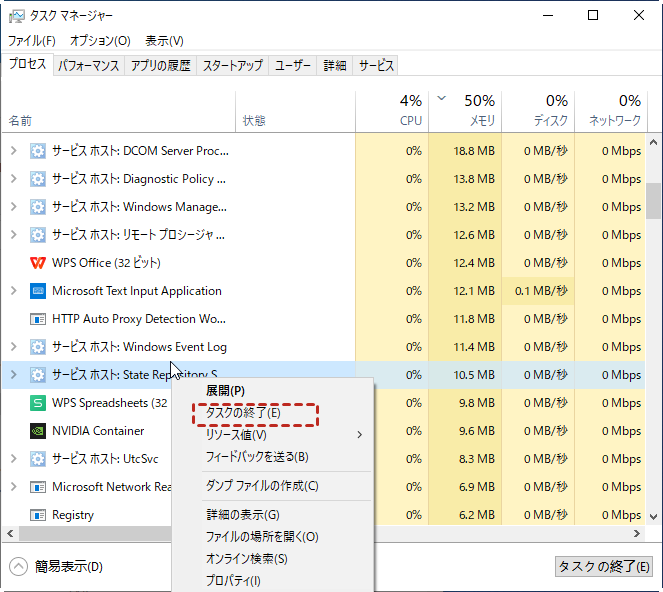Sort by the CPU column header
Image resolution: width=663 pixels, height=592 pixels.
(x=392, y=112)
